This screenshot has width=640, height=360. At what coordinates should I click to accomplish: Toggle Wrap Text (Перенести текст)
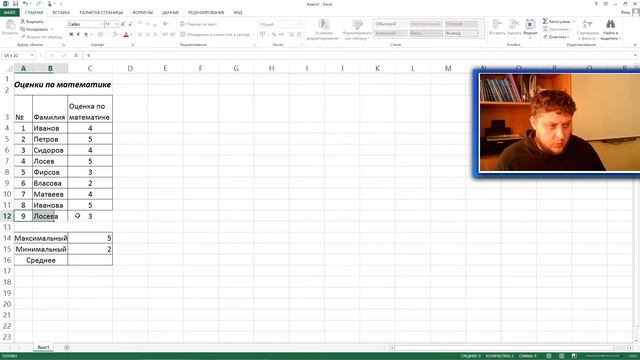tap(198, 24)
